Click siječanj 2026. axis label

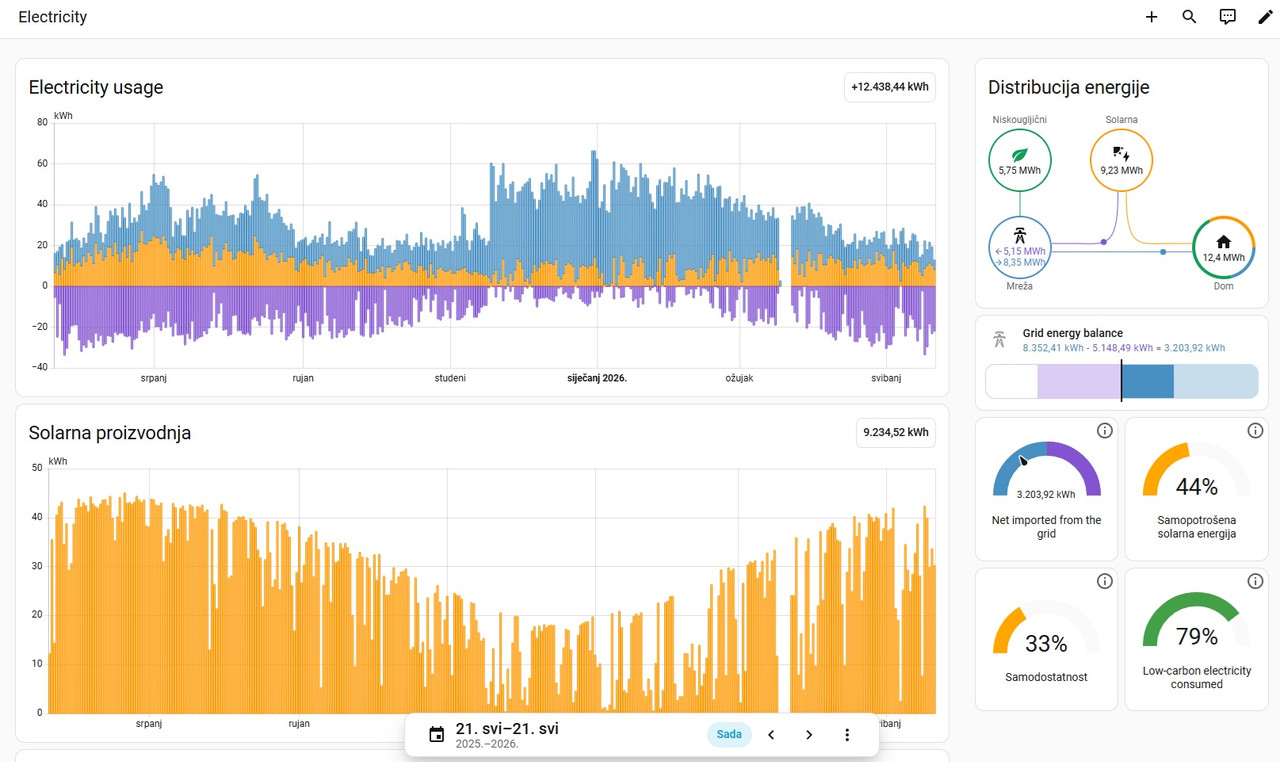(x=597, y=378)
